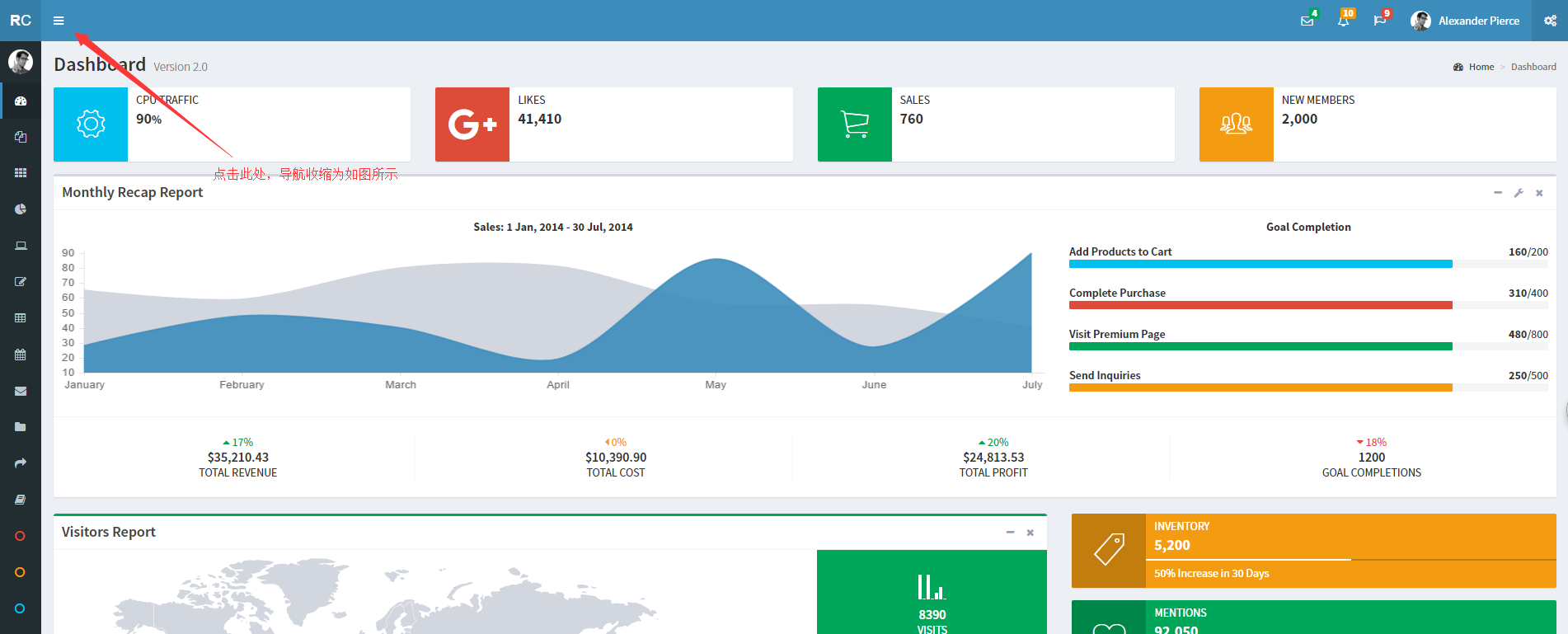Collapse the Monthly Recap Report box
The width and height of the screenshot is (1568, 634).
(x=1498, y=193)
